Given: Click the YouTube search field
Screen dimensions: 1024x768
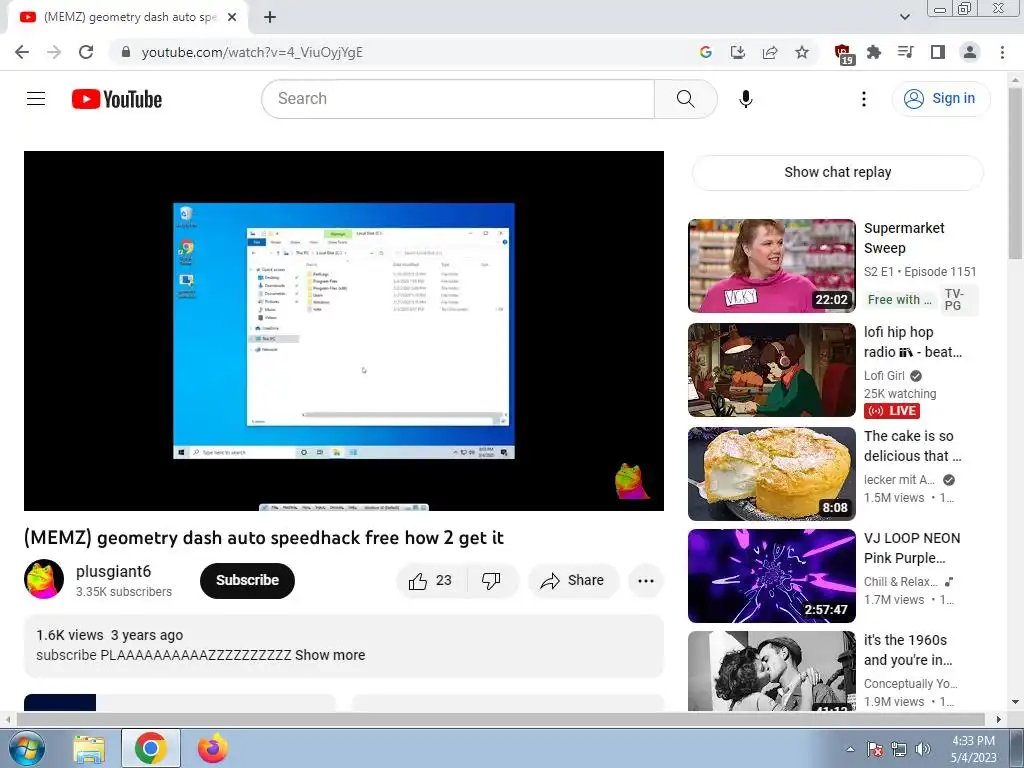Looking at the screenshot, I should click(458, 99).
